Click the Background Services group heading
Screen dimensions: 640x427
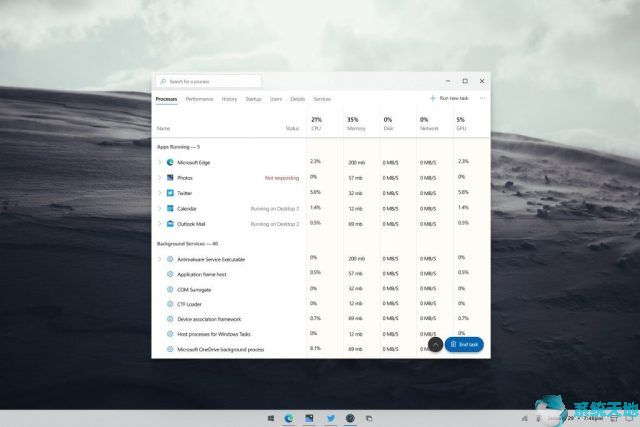pyautogui.click(x=187, y=244)
